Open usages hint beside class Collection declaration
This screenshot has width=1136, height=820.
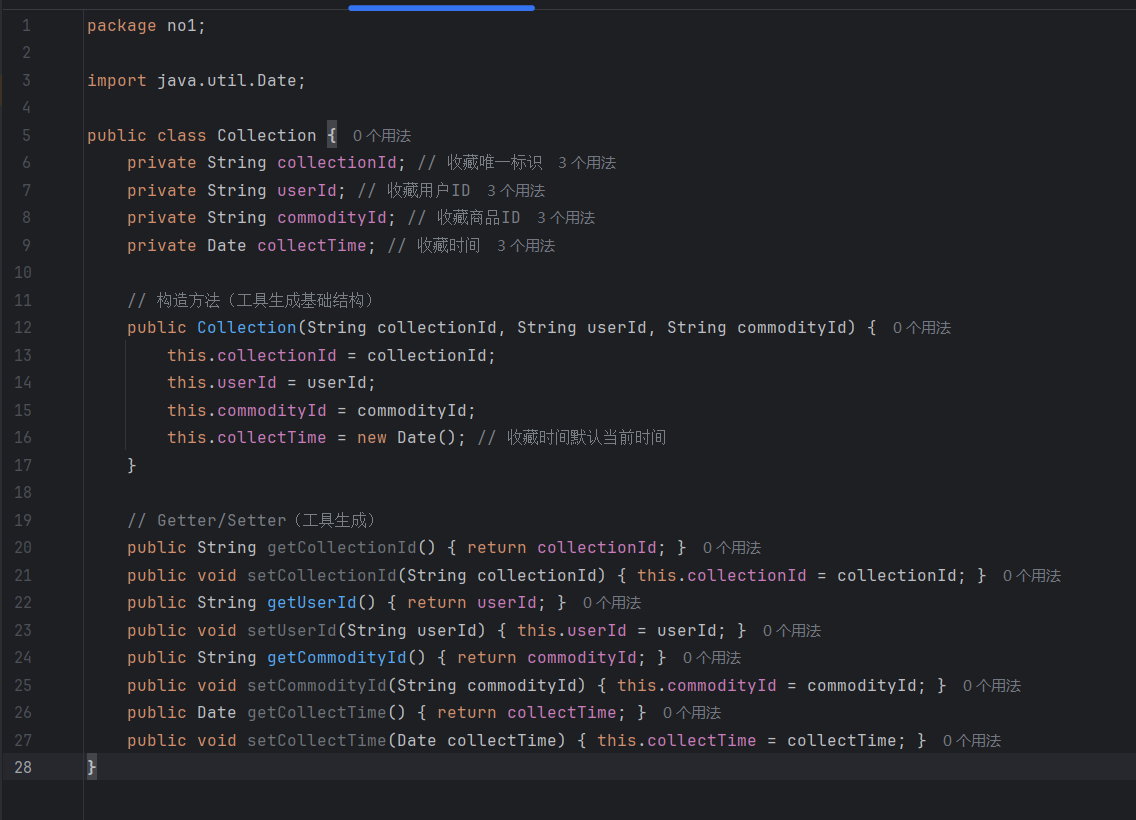click(x=382, y=135)
